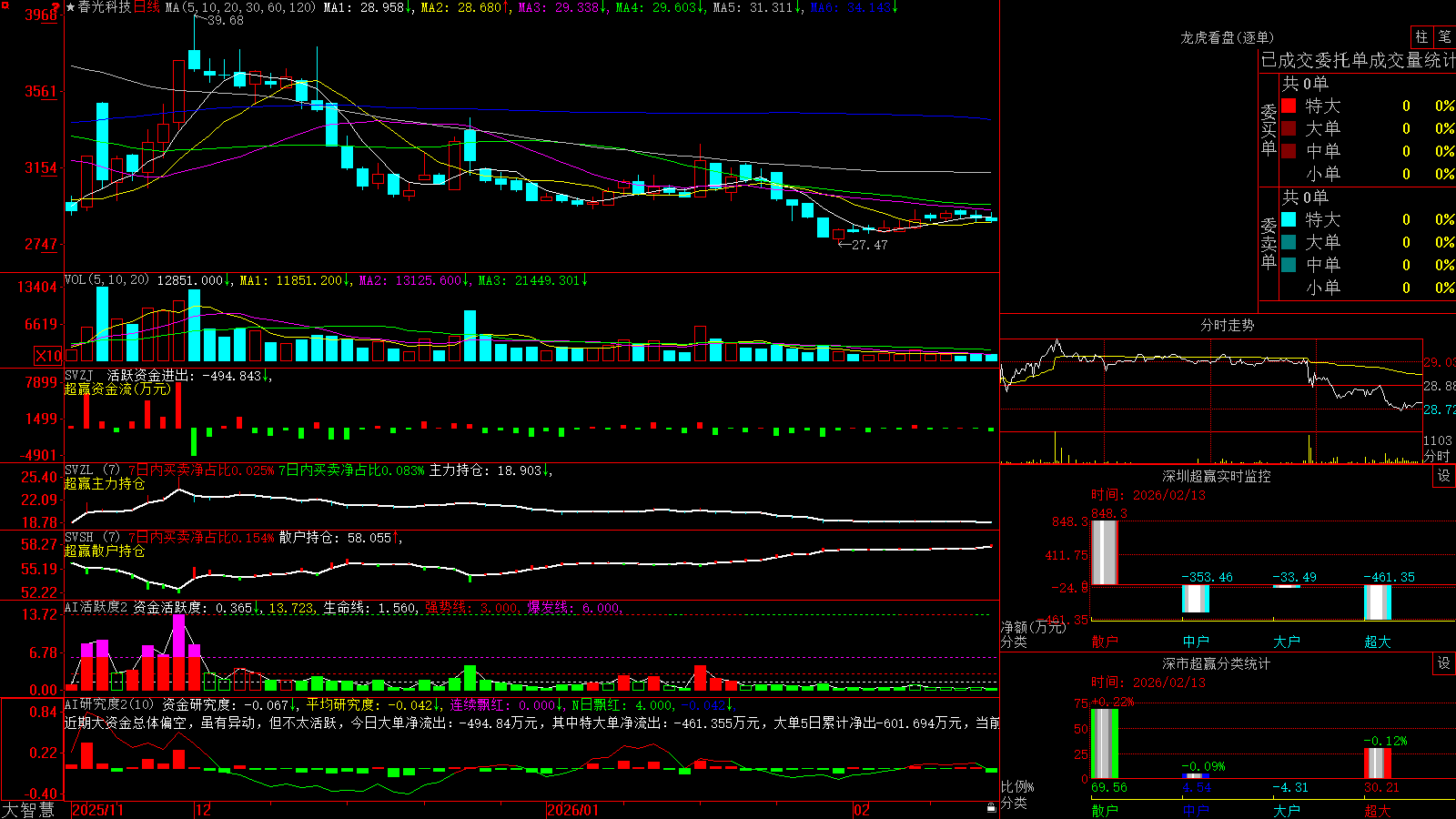The height and width of the screenshot is (819, 1456).
Task: Click the VOL(5,10,20) indicator label
Action: click(106, 280)
